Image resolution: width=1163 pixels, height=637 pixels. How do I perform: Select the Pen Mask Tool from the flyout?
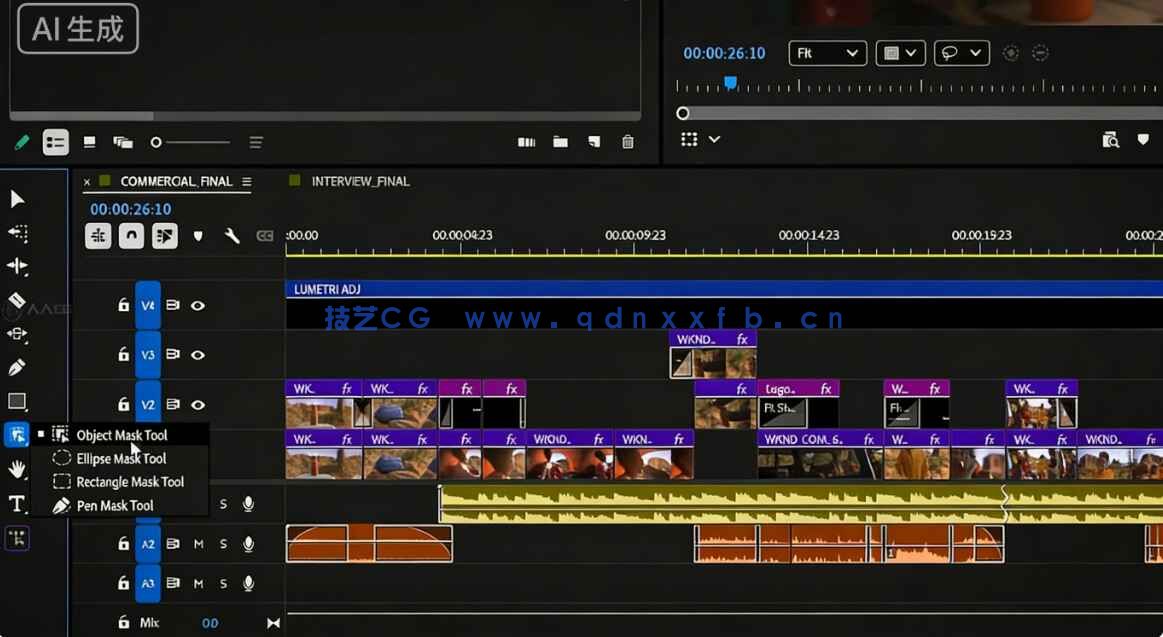tap(113, 505)
